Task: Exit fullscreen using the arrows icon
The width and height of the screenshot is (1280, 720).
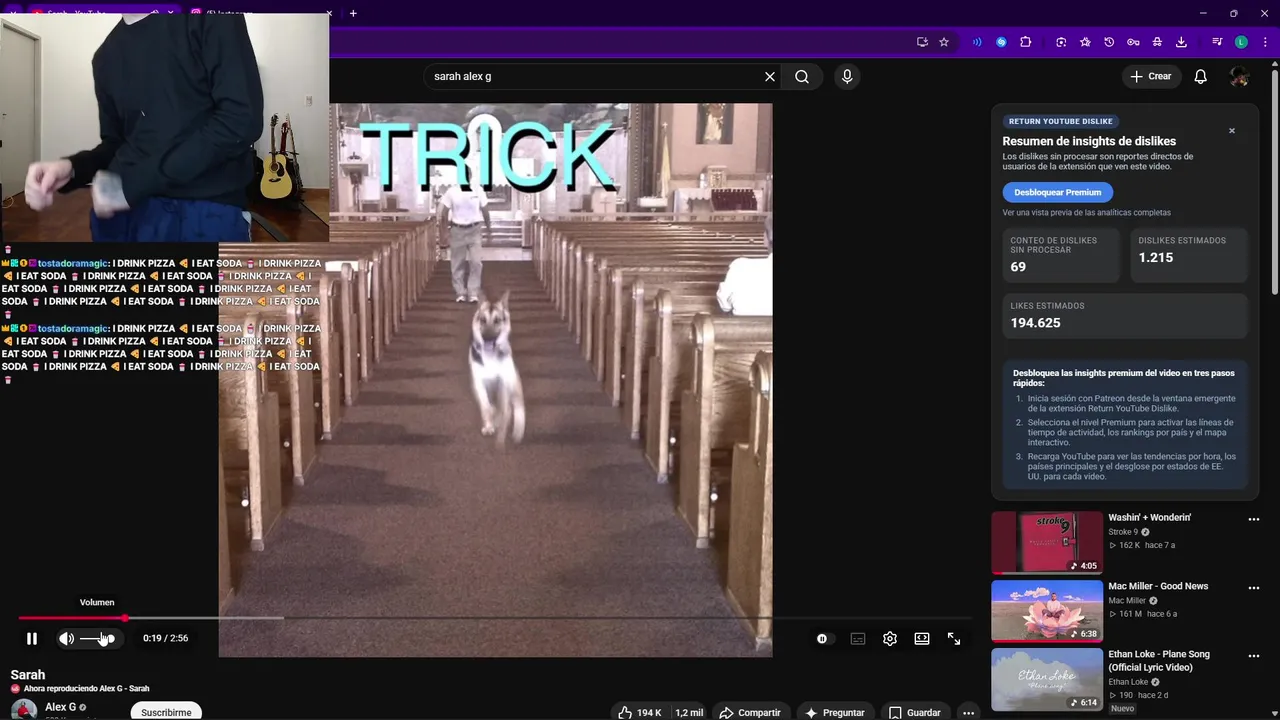Action: [954, 639]
